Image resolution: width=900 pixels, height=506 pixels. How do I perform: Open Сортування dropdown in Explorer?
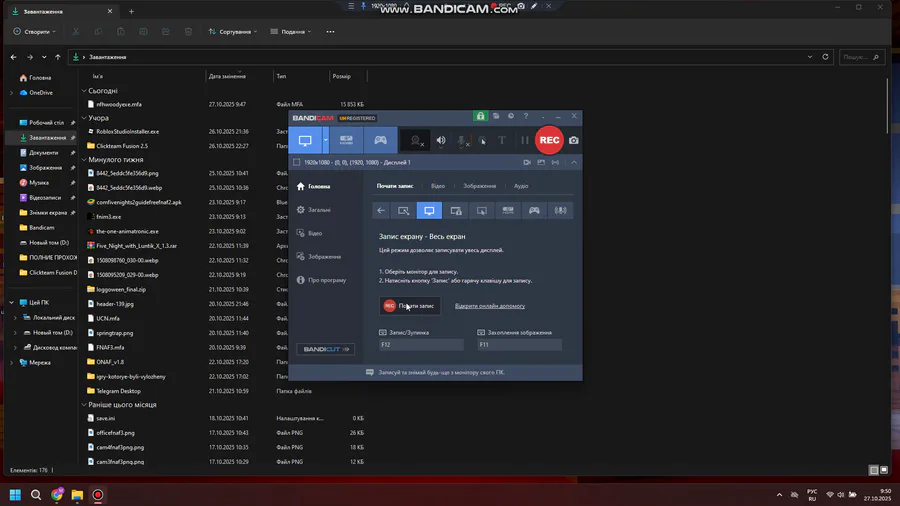pyautogui.click(x=232, y=32)
